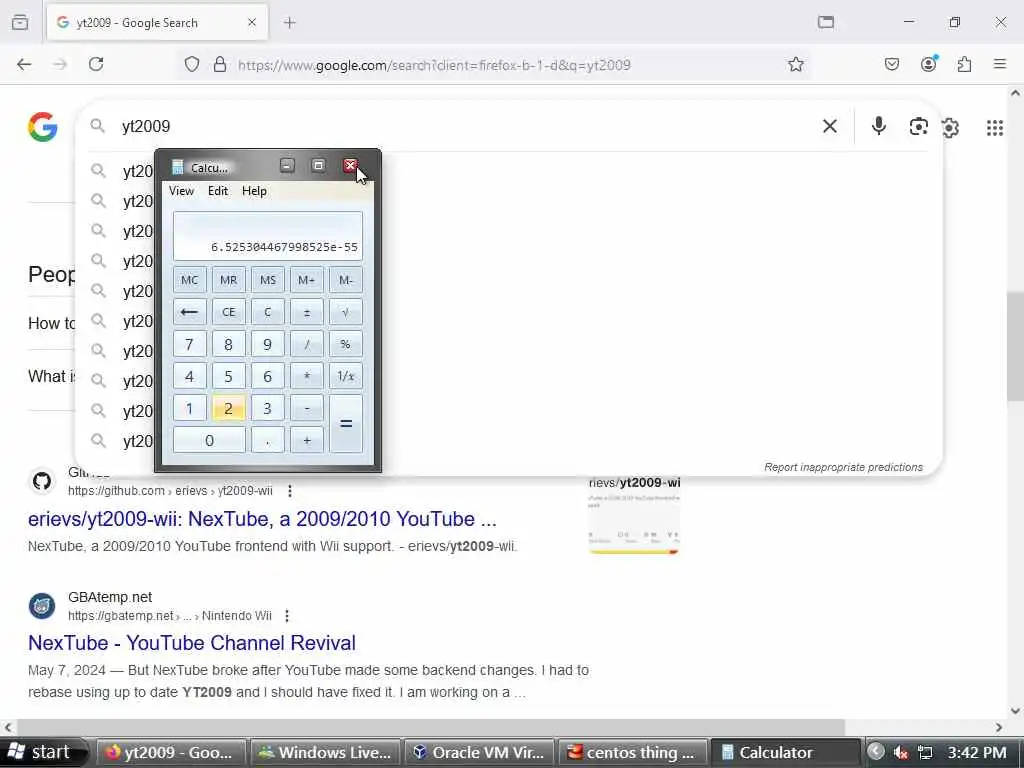Viewport: 1024px width, 768px height.
Task: Click the page vertical scrollbar thumb
Action: (x=1015, y=346)
